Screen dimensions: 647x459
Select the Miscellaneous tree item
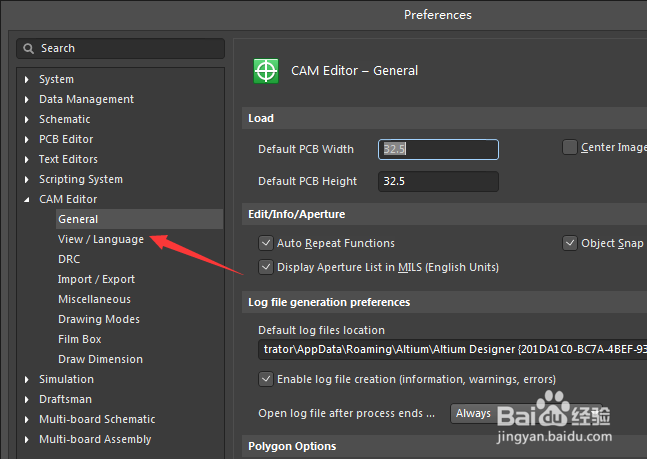94,299
